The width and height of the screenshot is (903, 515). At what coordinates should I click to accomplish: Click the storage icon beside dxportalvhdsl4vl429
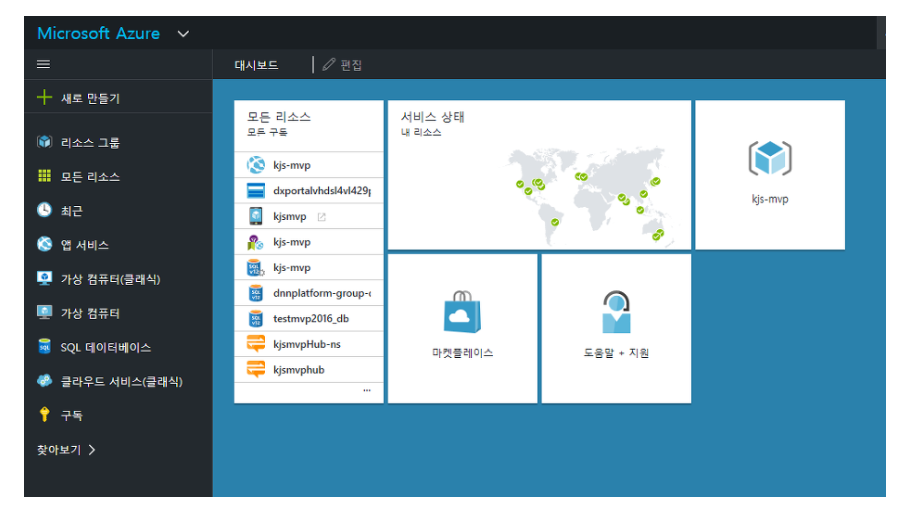click(256, 191)
